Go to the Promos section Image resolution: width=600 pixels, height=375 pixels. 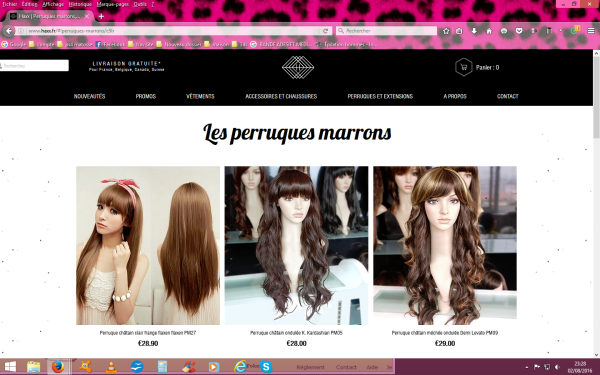point(145,96)
